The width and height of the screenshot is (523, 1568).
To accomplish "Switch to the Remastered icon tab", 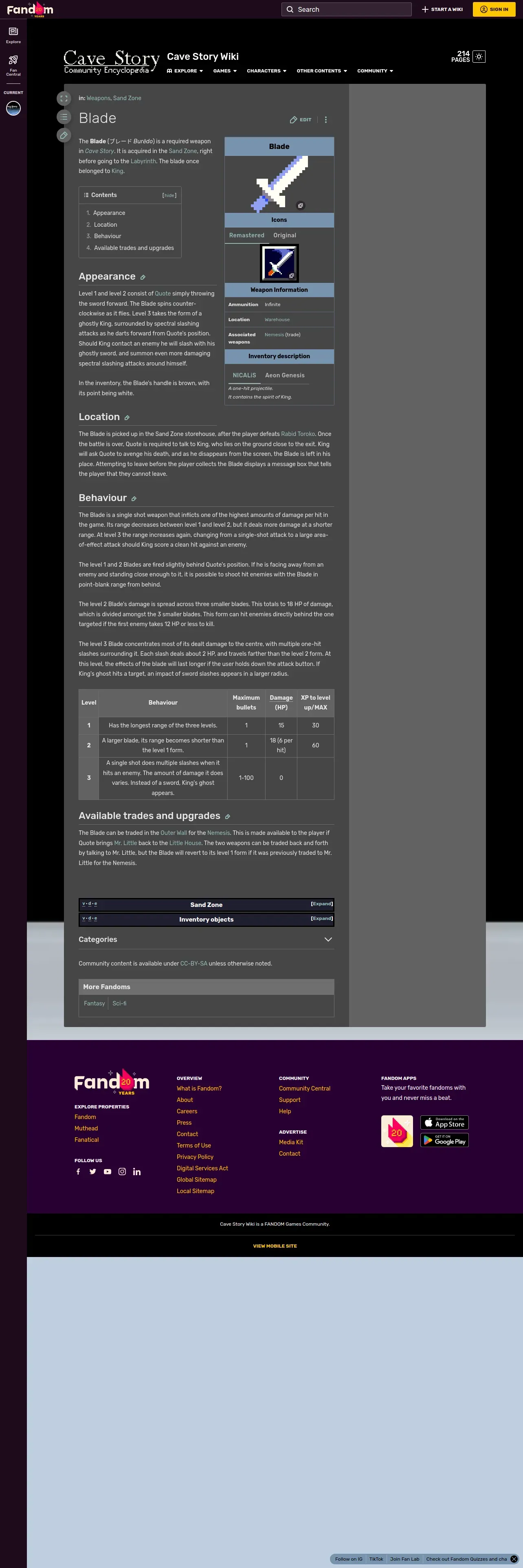I will [246, 236].
